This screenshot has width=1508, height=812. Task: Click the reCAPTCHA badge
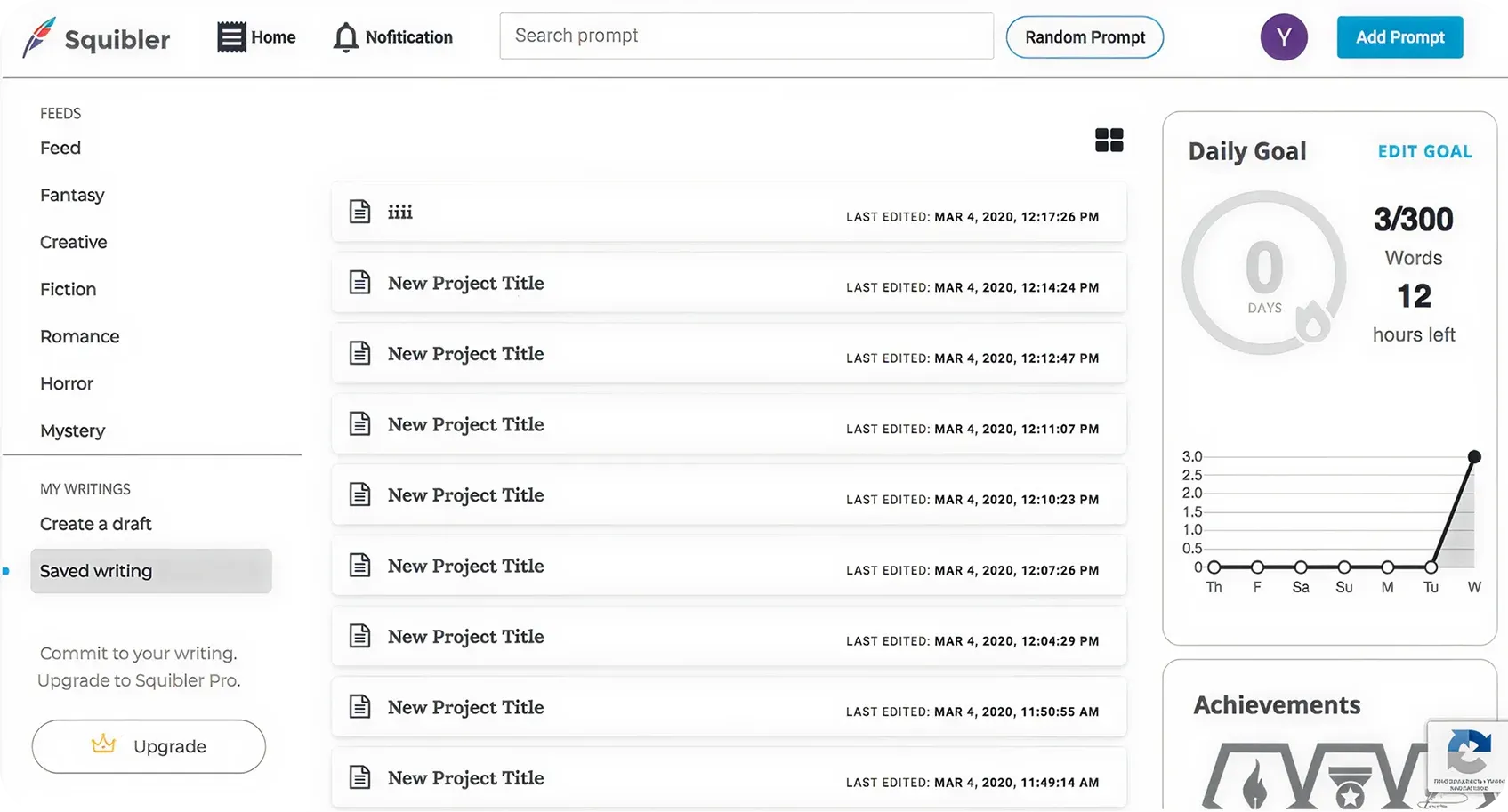[x=1467, y=756]
